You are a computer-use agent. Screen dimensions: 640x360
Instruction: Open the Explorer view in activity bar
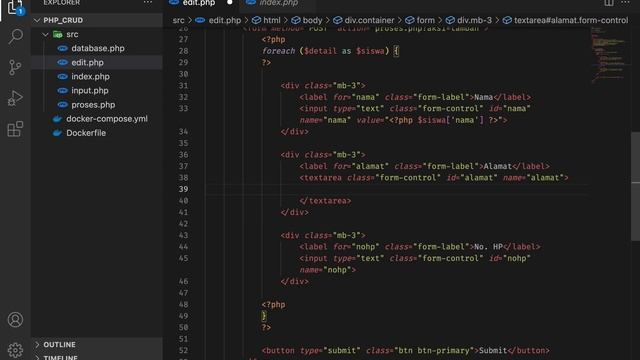(x=15, y=7)
